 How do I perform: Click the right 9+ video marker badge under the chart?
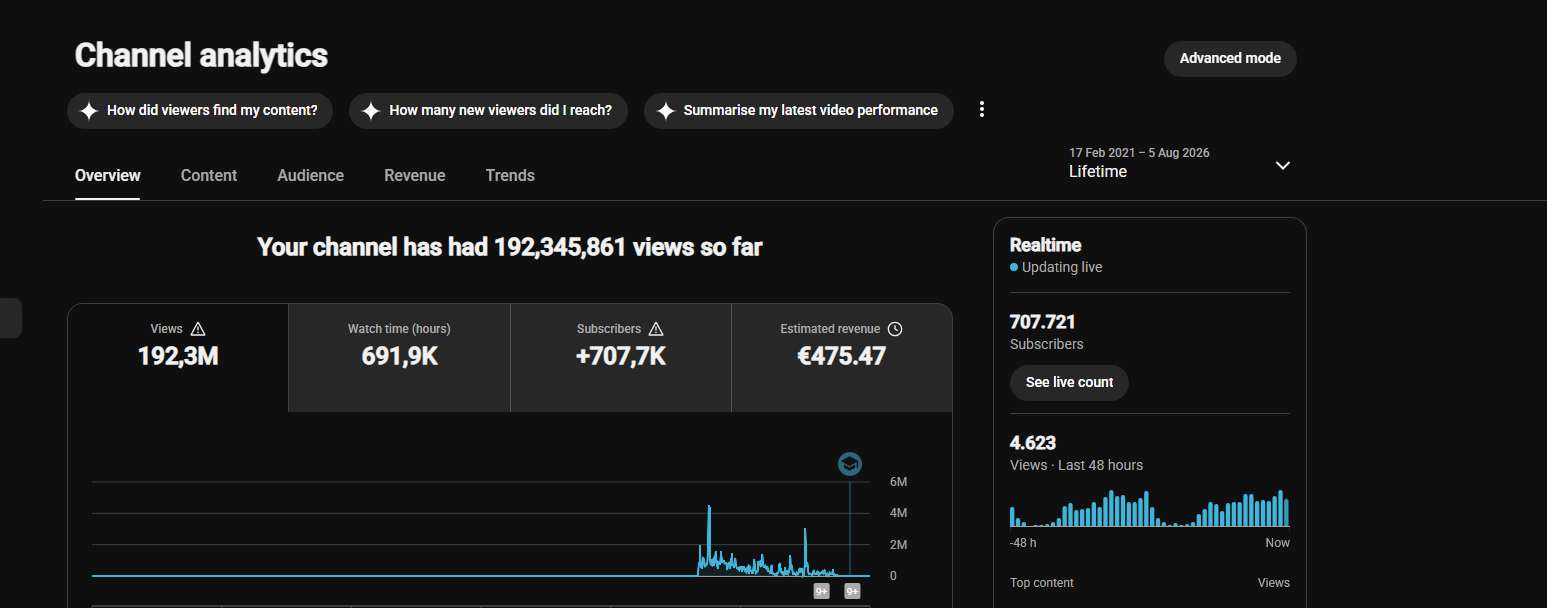853,591
